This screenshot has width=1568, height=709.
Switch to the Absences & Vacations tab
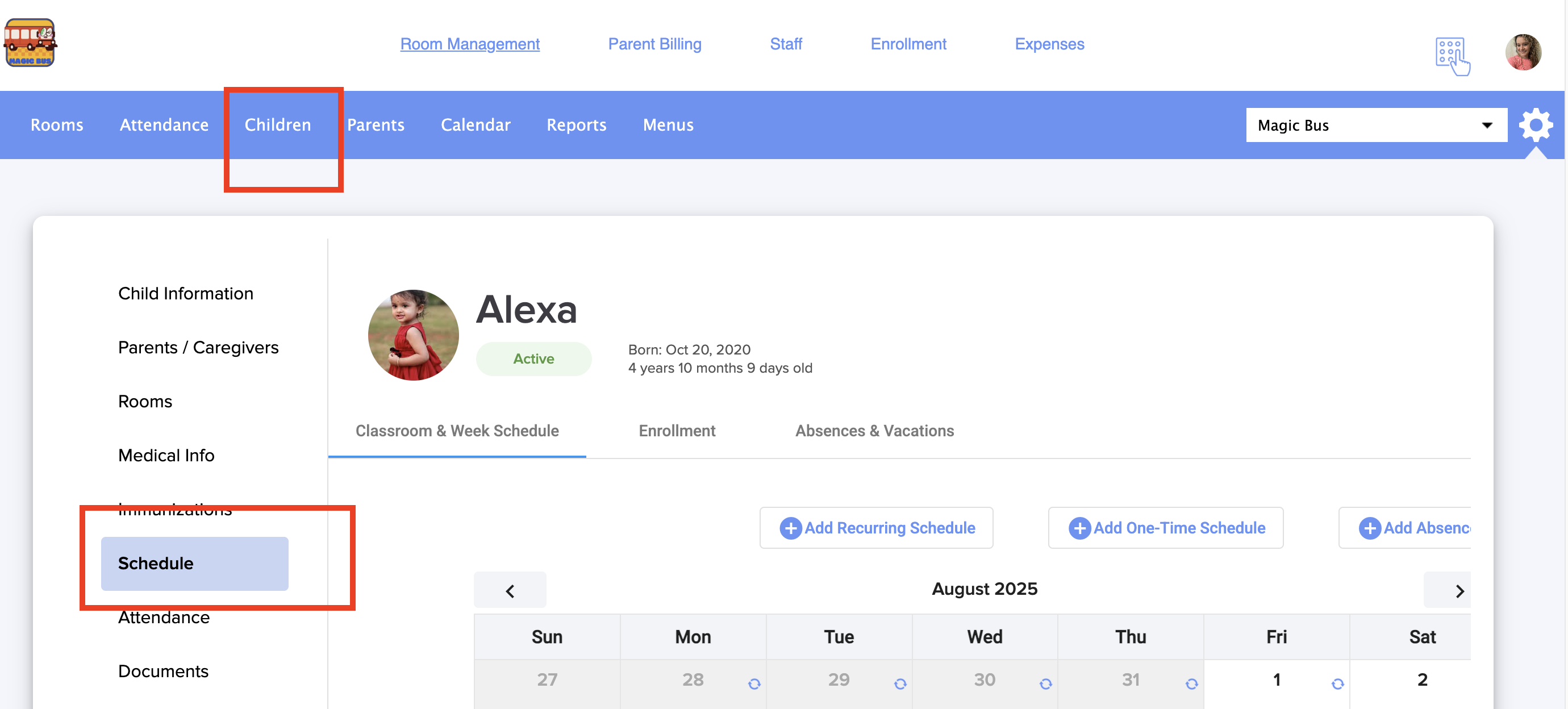(x=874, y=430)
